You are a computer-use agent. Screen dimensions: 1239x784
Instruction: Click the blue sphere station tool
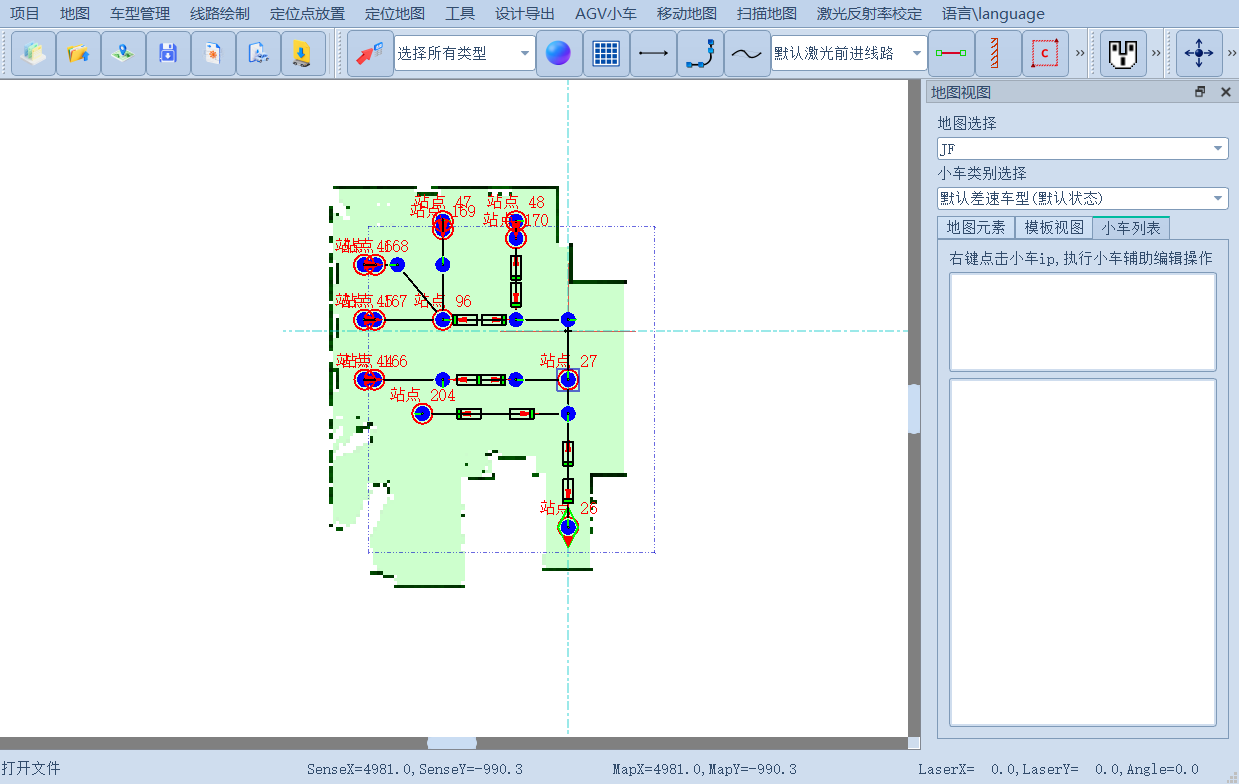(x=559, y=53)
